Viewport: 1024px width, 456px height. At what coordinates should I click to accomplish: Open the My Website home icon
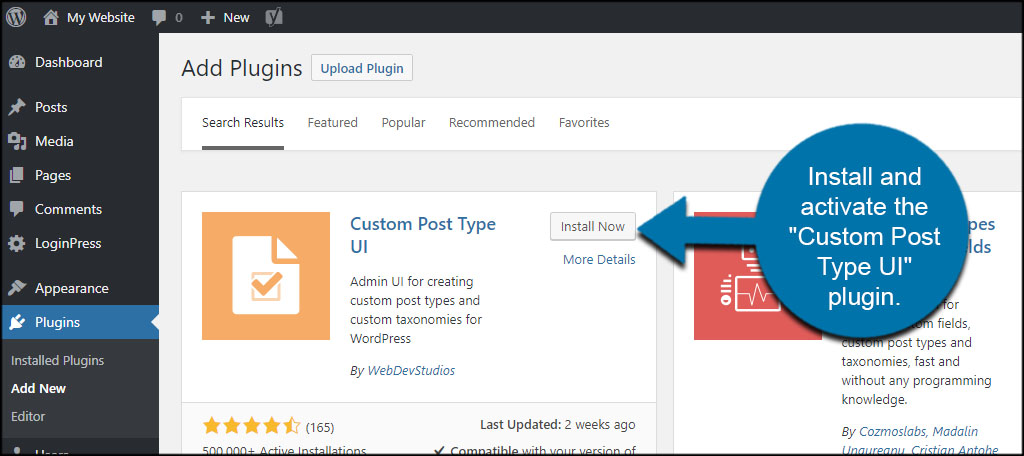(x=52, y=18)
